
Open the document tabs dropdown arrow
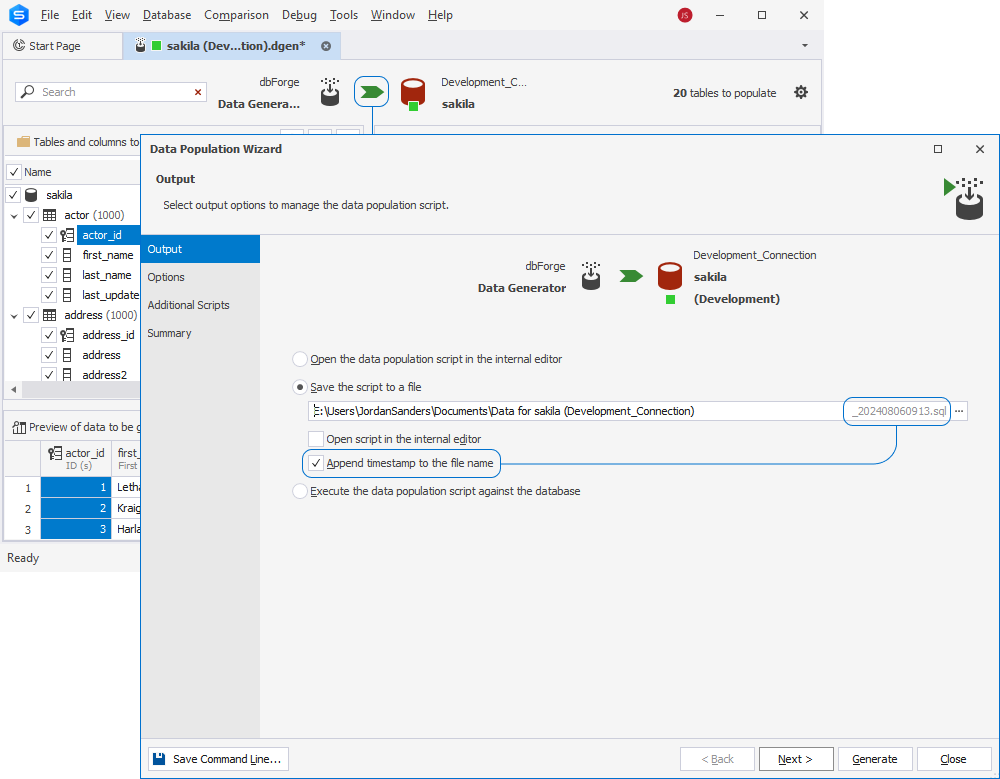(x=805, y=45)
